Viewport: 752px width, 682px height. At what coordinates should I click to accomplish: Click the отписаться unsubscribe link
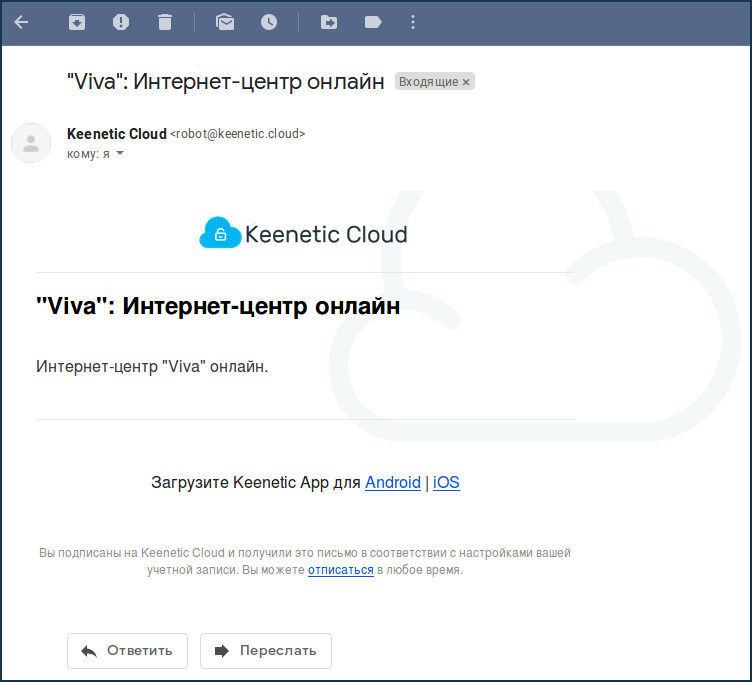point(341,570)
